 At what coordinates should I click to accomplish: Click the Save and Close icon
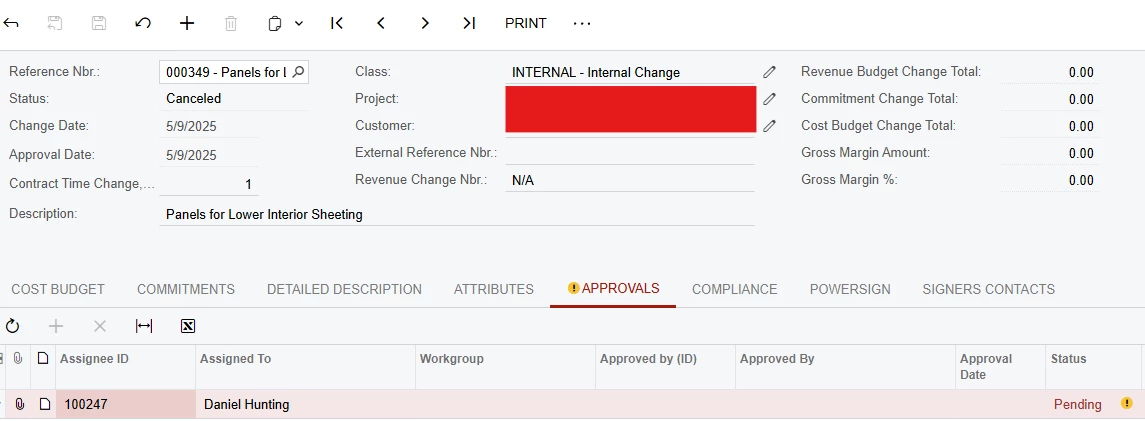(55, 23)
